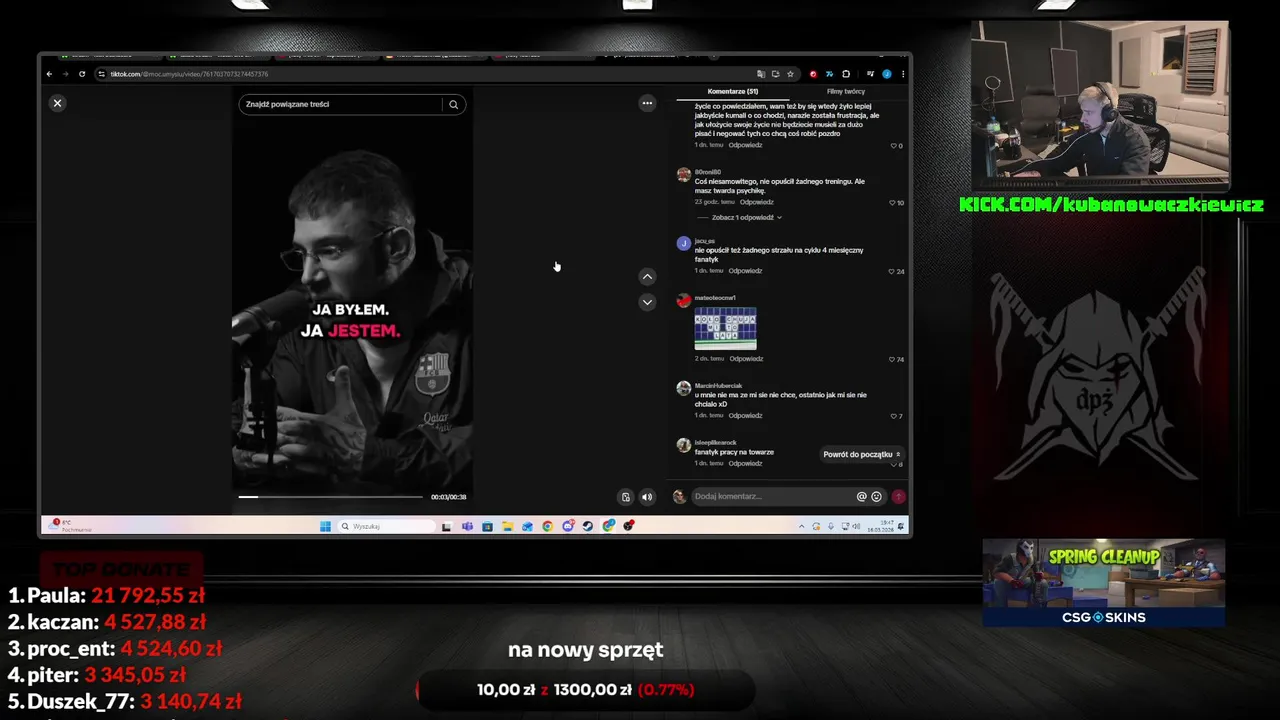This screenshot has height=720, width=1280.
Task: Open the three-dots more options menu
Action: 647,103
